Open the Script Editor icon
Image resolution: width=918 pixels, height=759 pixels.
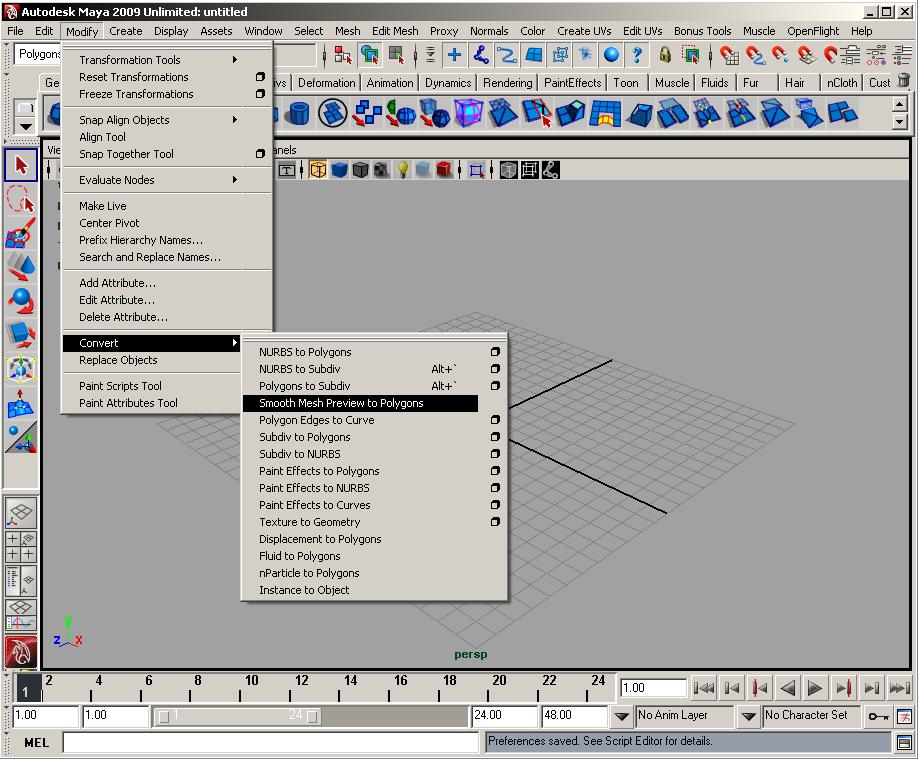(904, 743)
